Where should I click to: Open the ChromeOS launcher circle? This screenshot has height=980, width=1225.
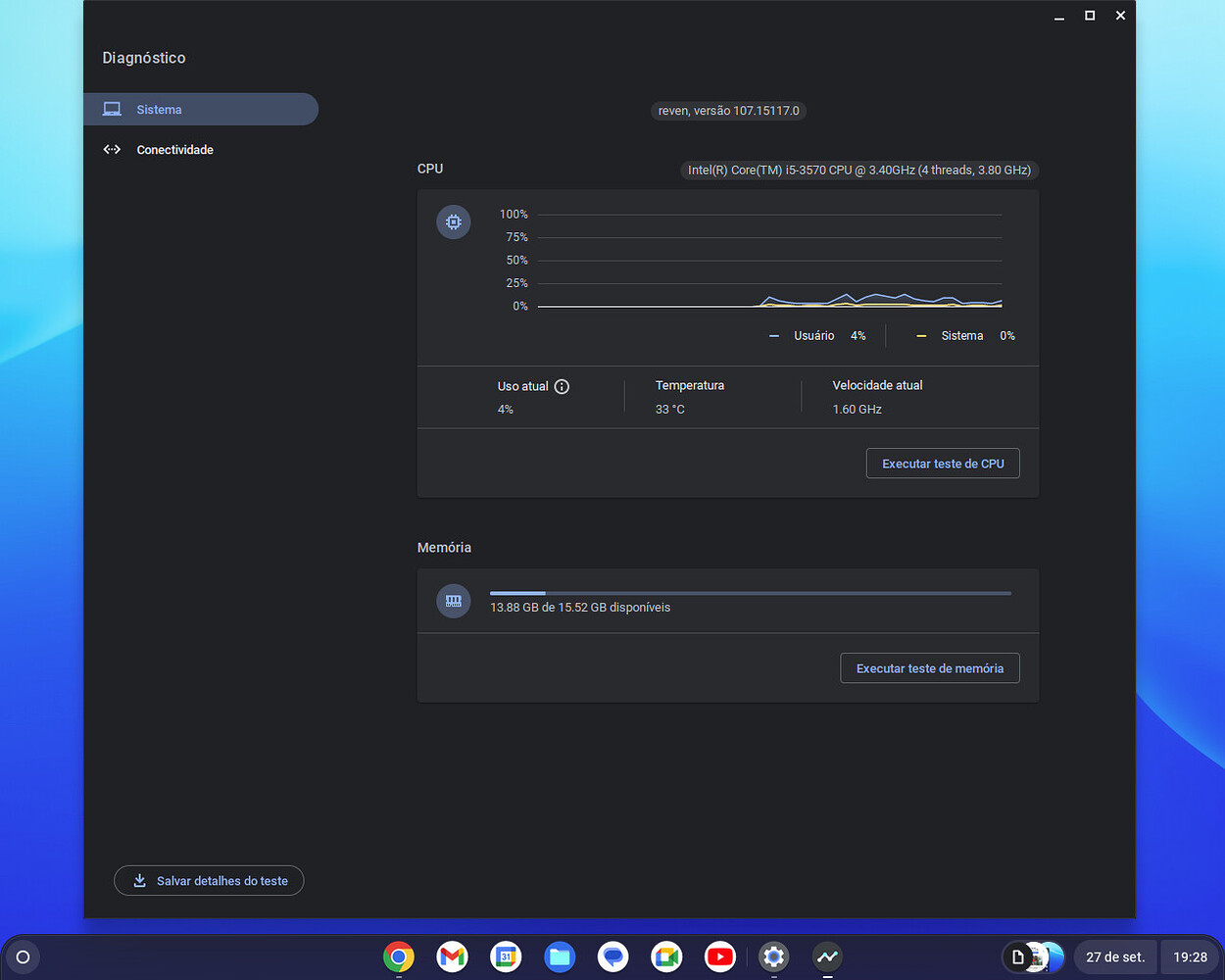coord(22,956)
